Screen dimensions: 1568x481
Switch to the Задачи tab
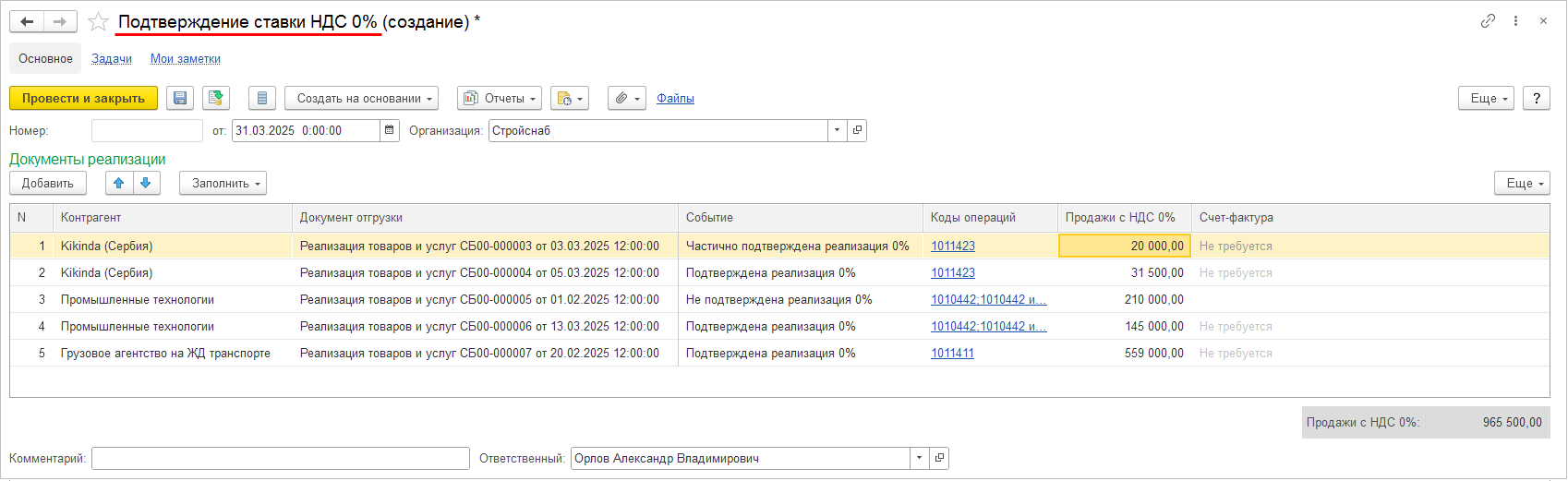(112, 58)
